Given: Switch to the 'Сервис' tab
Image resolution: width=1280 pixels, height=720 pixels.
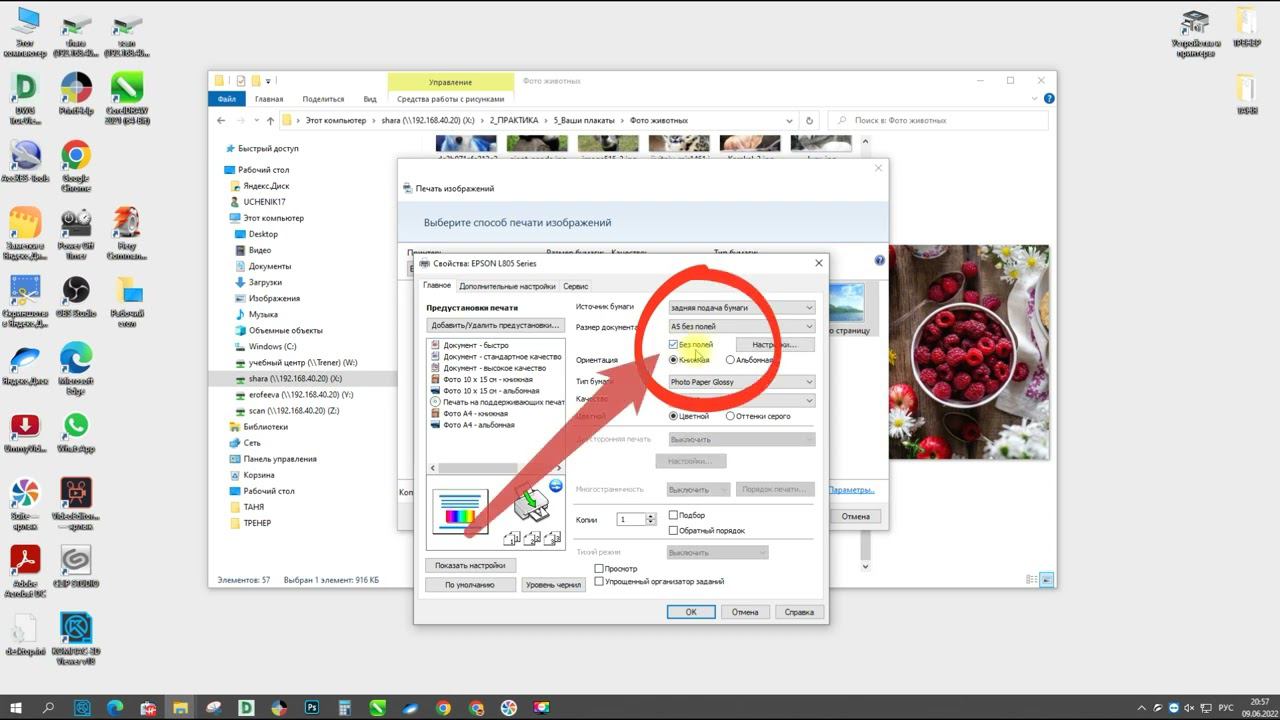Looking at the screenshot, I should click(x=576, y=287).
